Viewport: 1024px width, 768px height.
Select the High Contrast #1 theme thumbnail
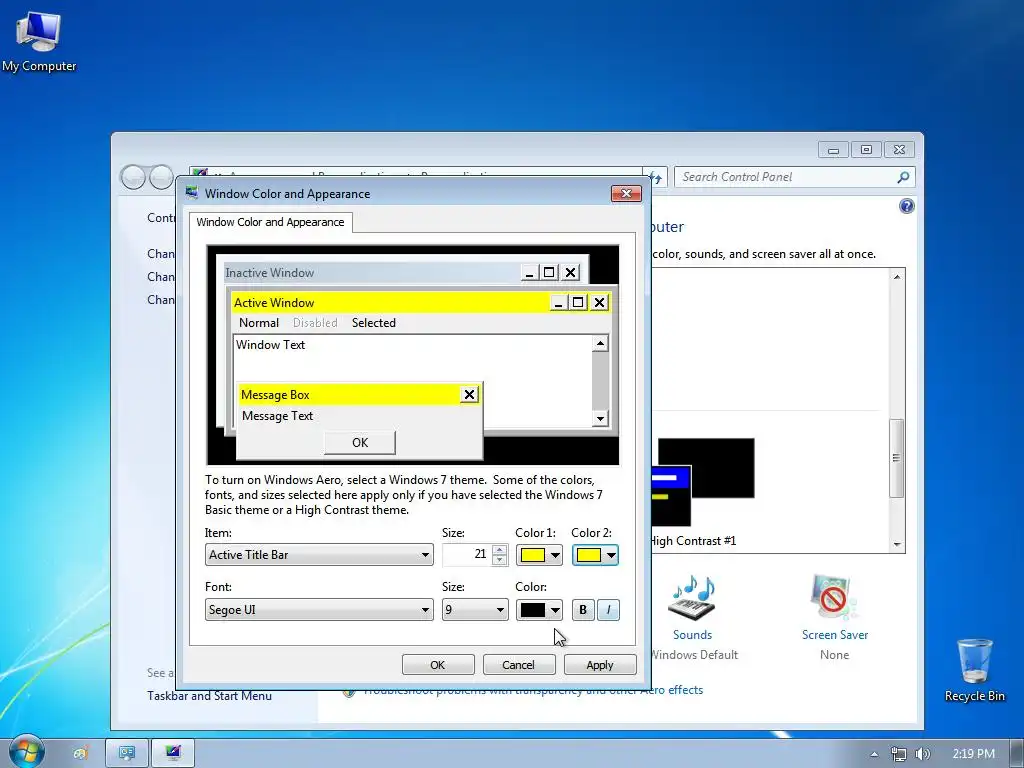703,483
